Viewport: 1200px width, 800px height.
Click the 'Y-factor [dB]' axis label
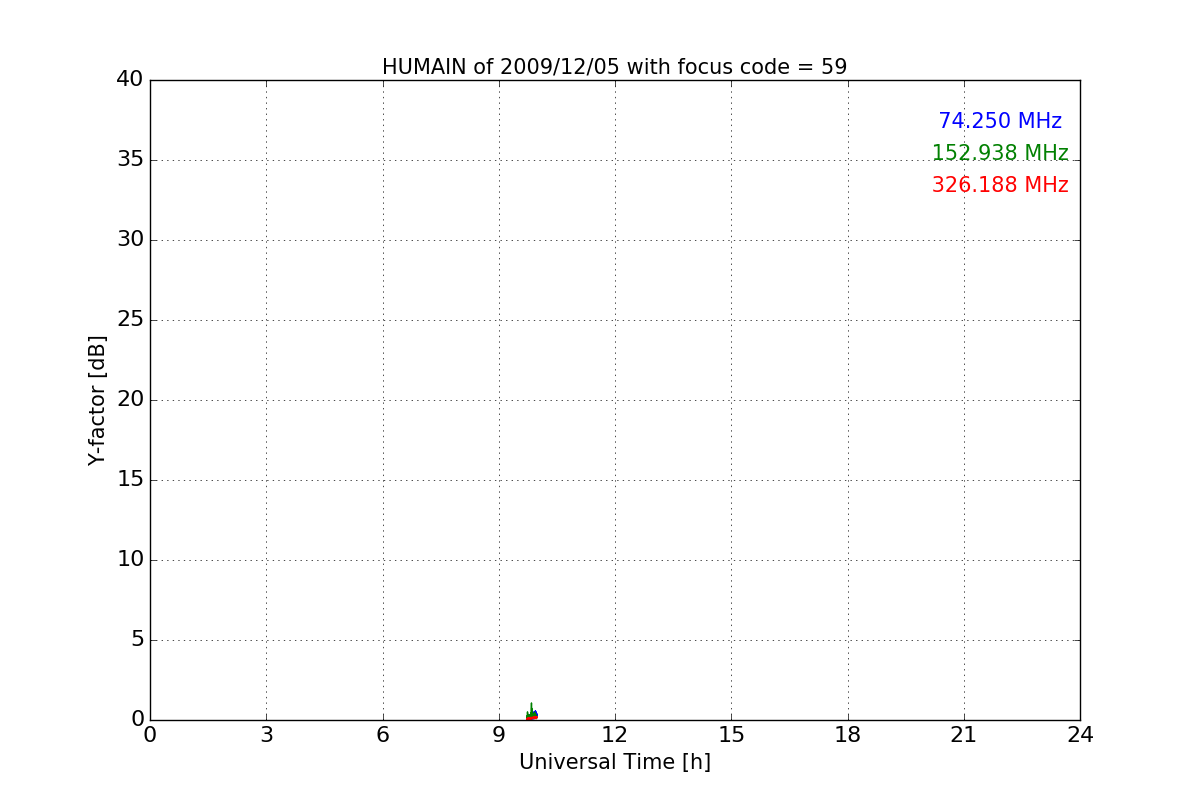tap(97, 400)
